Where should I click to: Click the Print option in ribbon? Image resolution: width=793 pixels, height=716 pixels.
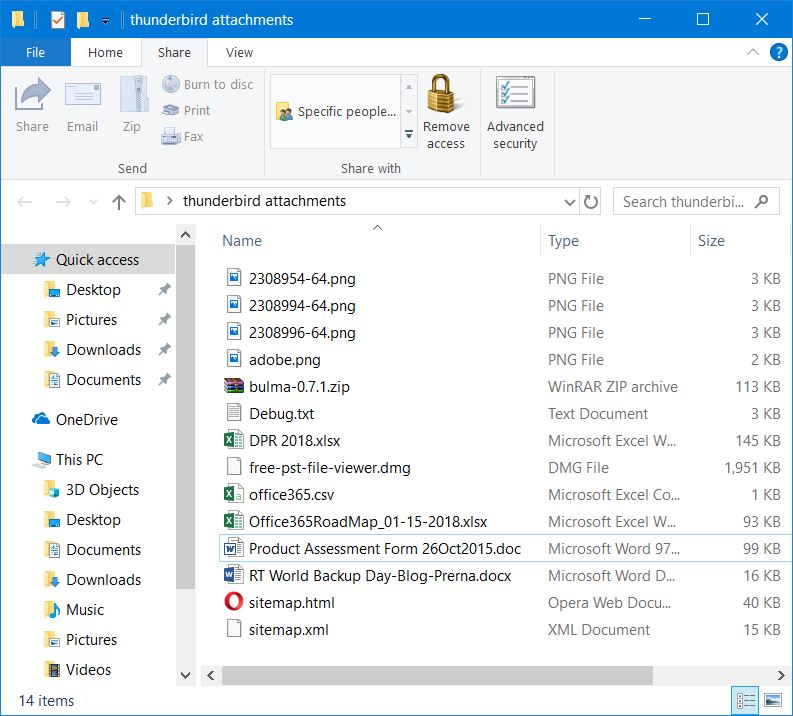pos(186,110)
